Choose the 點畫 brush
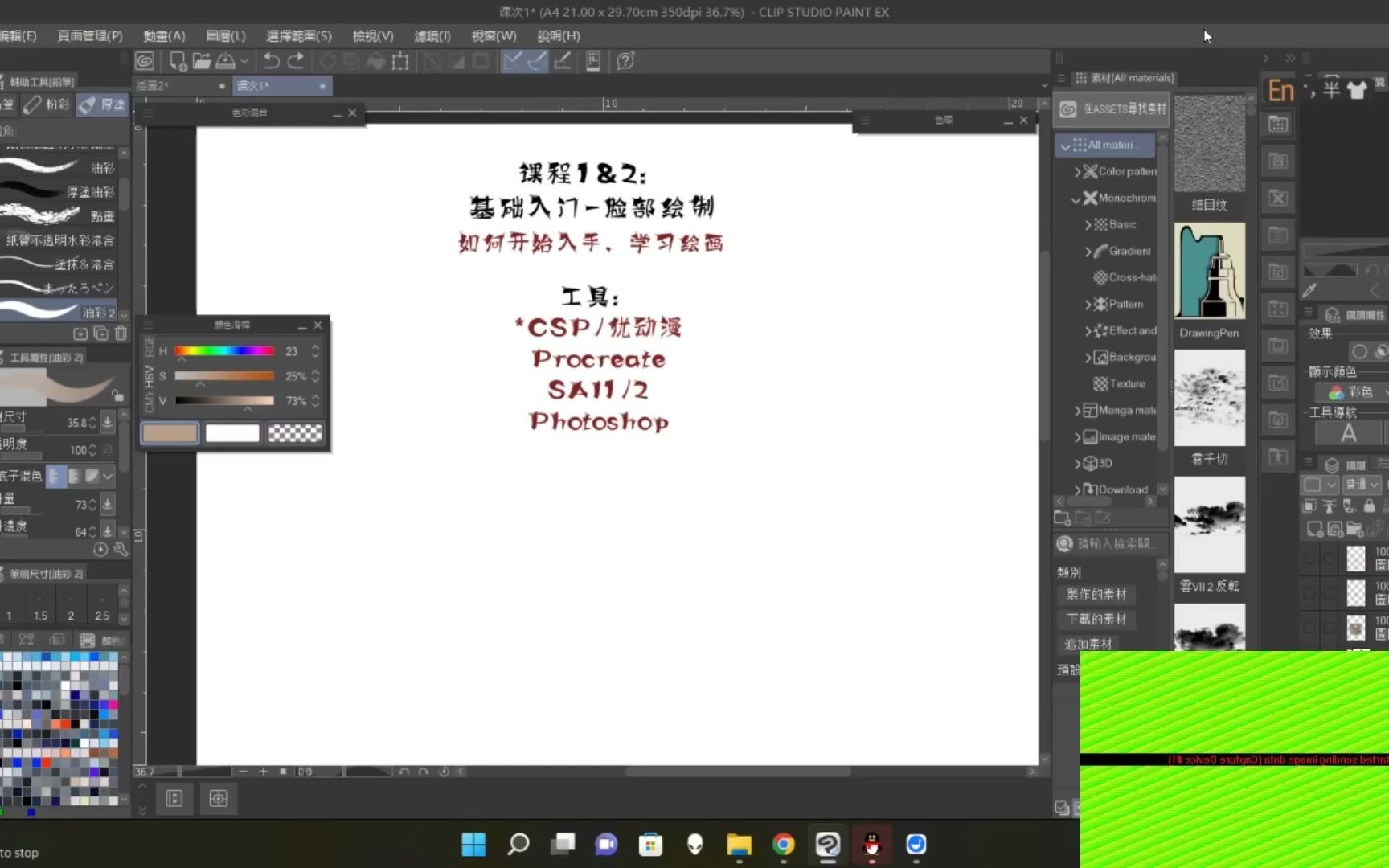 [59, 215]
